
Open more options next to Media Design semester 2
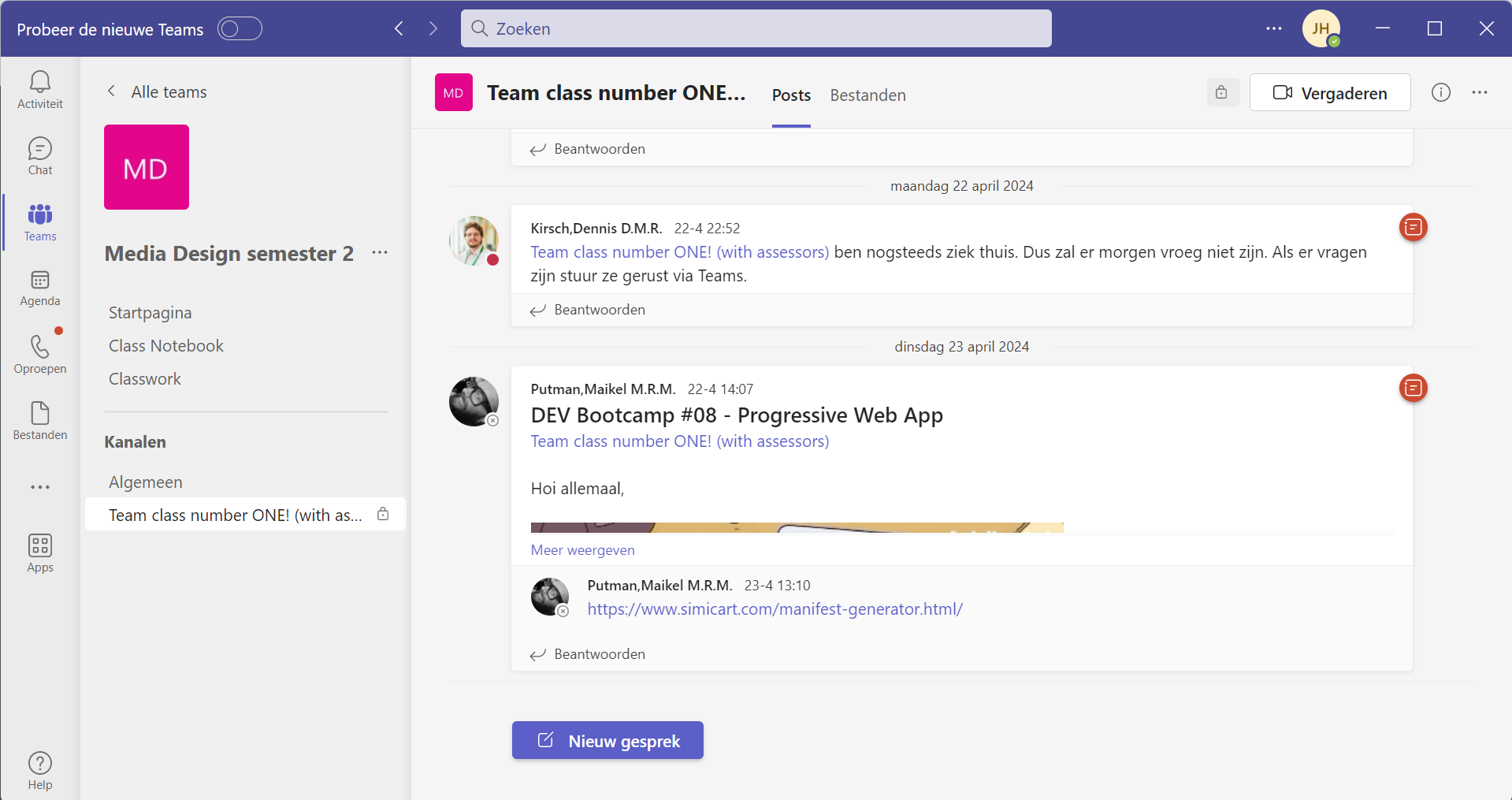(380, 253)
